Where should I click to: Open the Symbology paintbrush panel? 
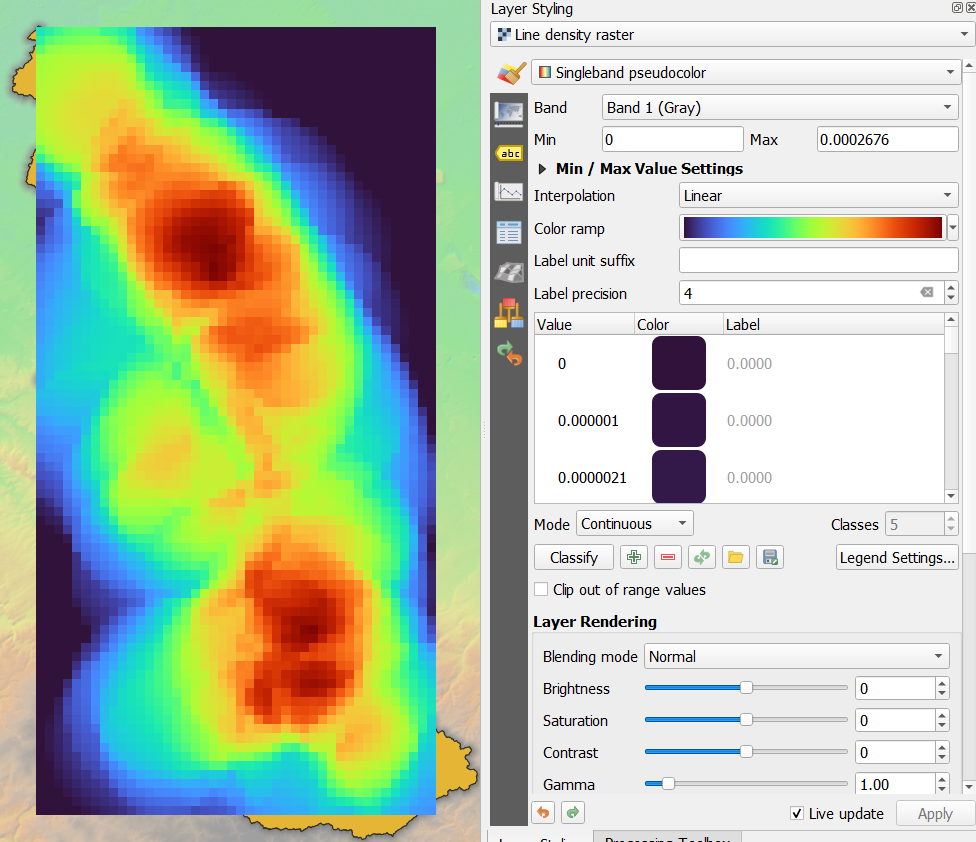coord(509,72)
